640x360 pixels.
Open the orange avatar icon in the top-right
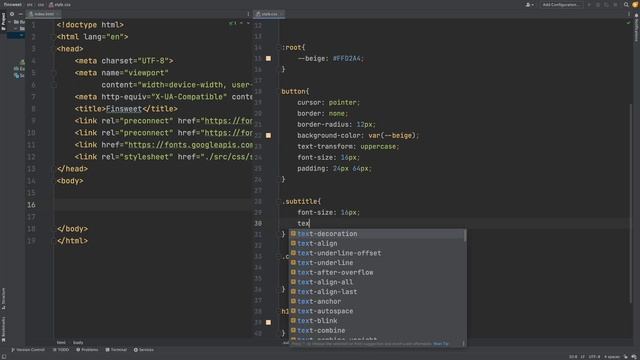[x=635, y=5]
